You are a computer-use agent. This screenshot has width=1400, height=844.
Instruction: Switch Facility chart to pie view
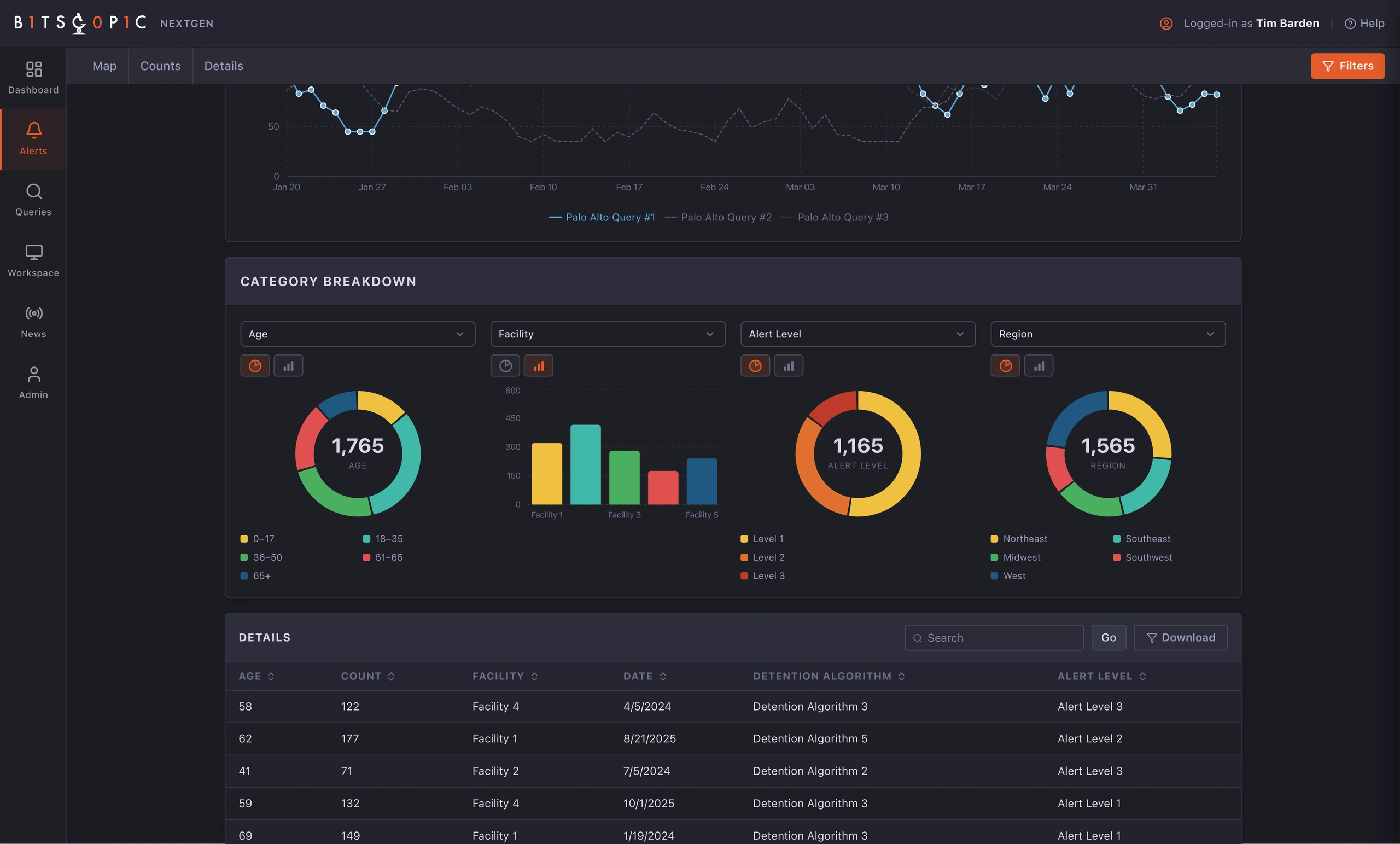point(505,366)
